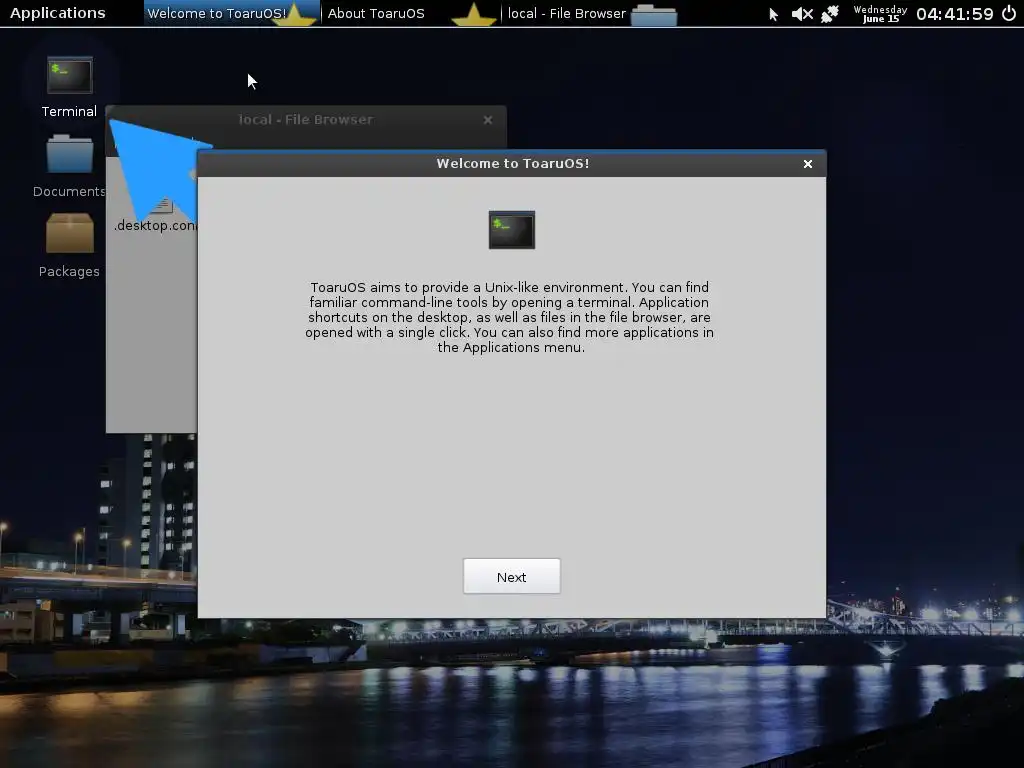This screenshot has width=1024, height=768.
Task: Click the muted volume icon in panel
Action: tap(802, 14)
